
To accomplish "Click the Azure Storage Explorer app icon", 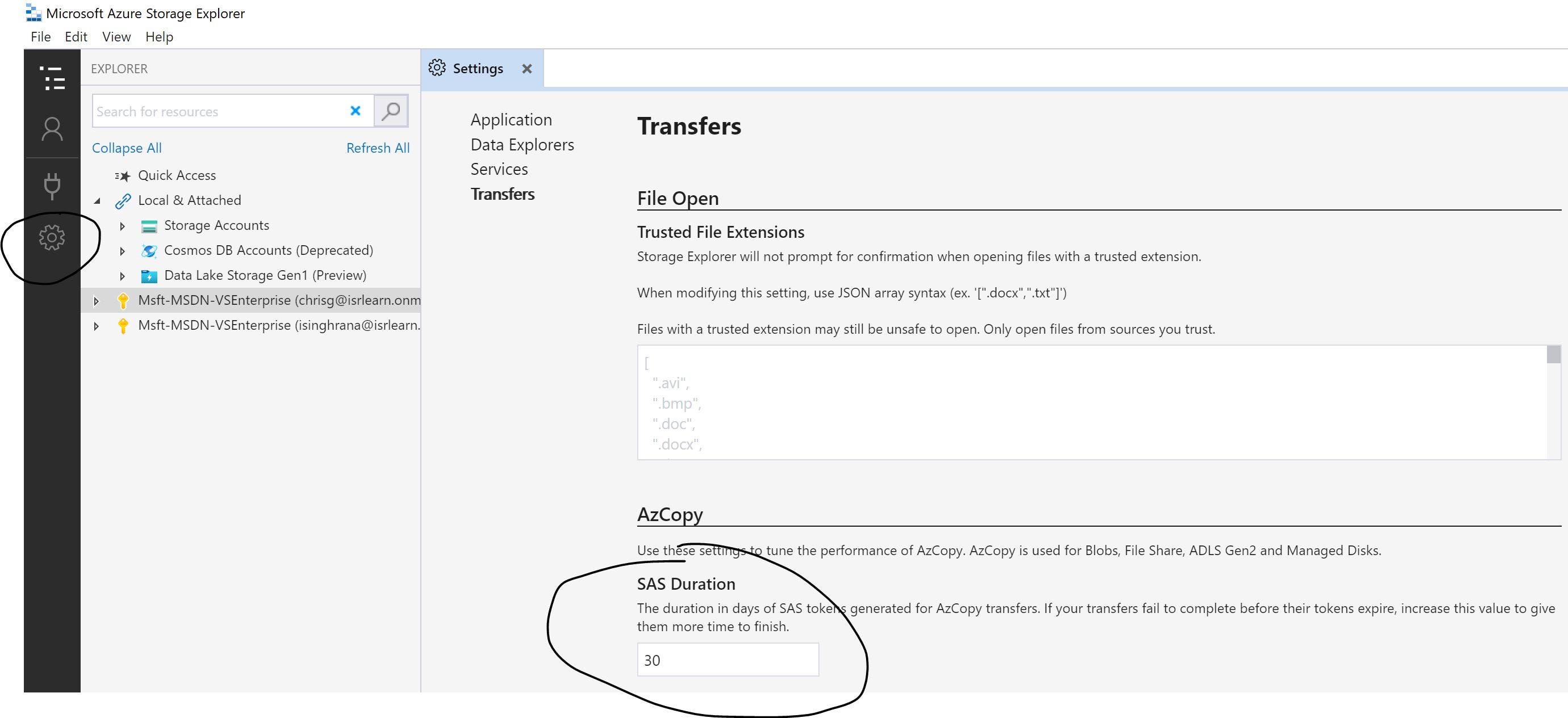I will coord(34,13).
